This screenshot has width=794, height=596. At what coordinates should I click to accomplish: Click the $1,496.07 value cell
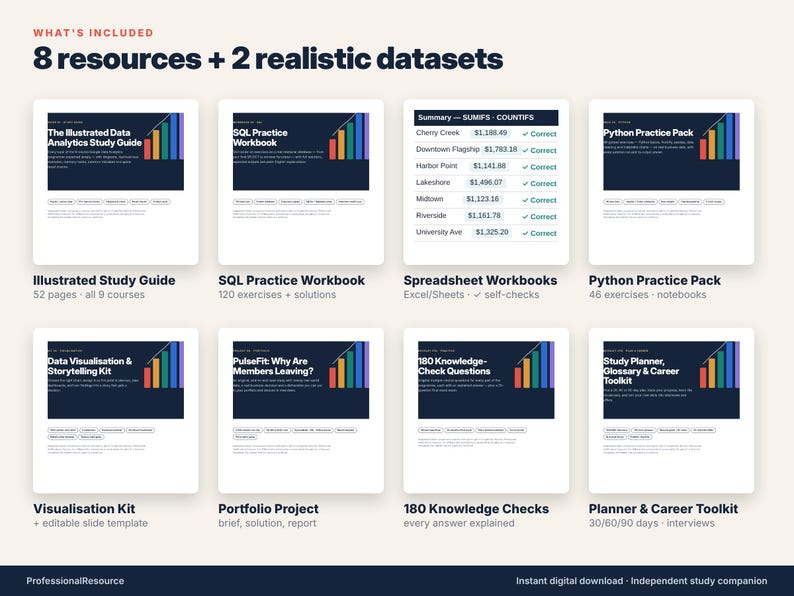tap(486, 182)
